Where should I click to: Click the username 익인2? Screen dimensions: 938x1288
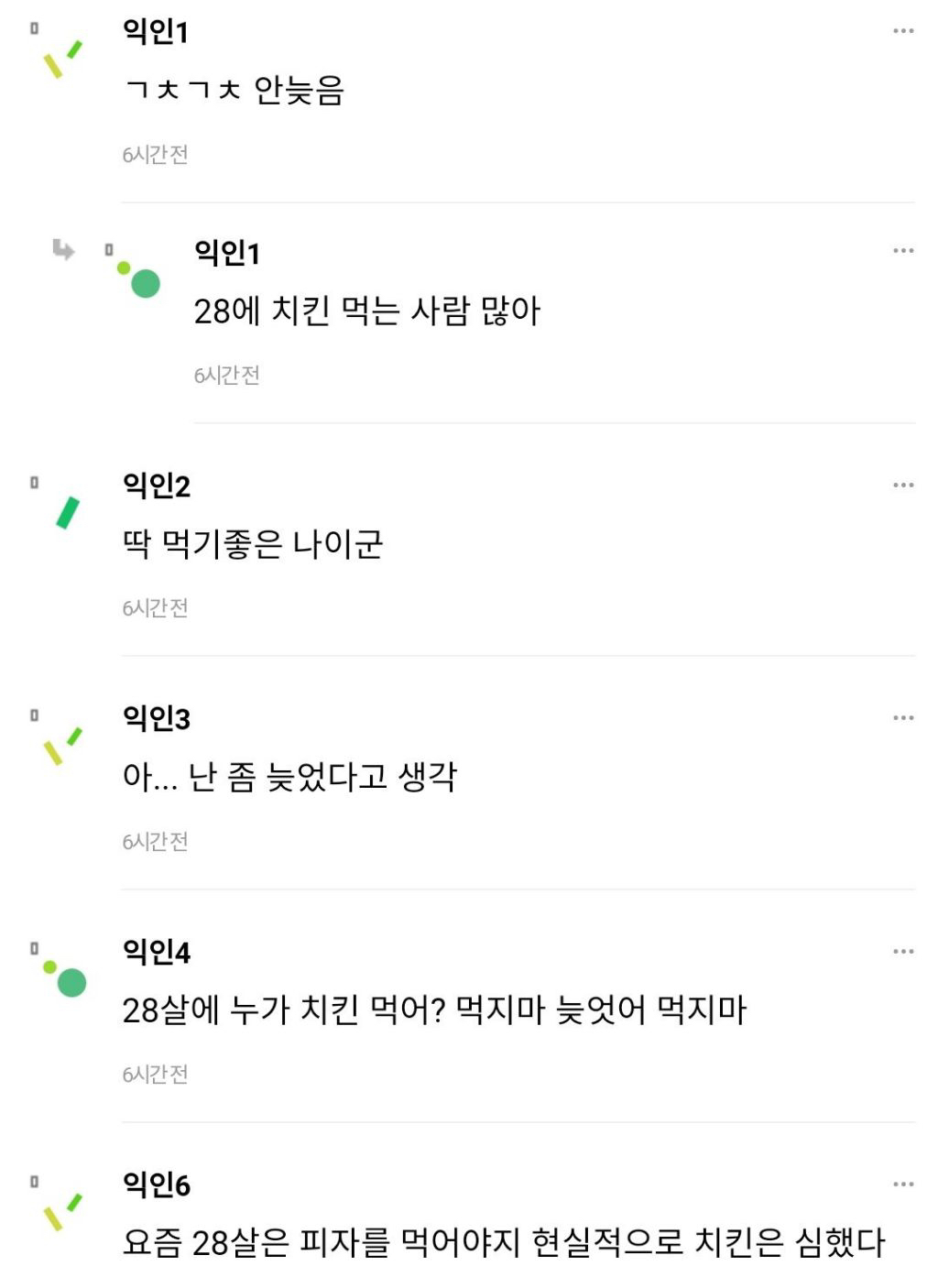click(x=157, y=486)
